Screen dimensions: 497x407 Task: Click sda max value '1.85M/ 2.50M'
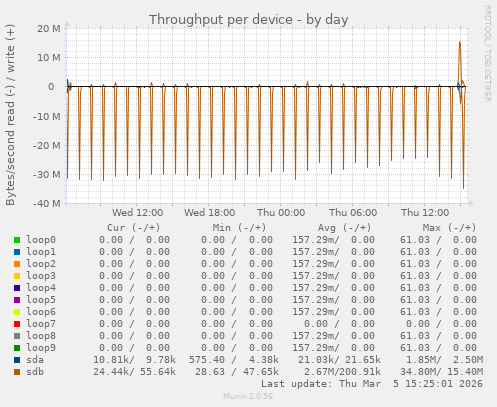[x=444, y=360]
